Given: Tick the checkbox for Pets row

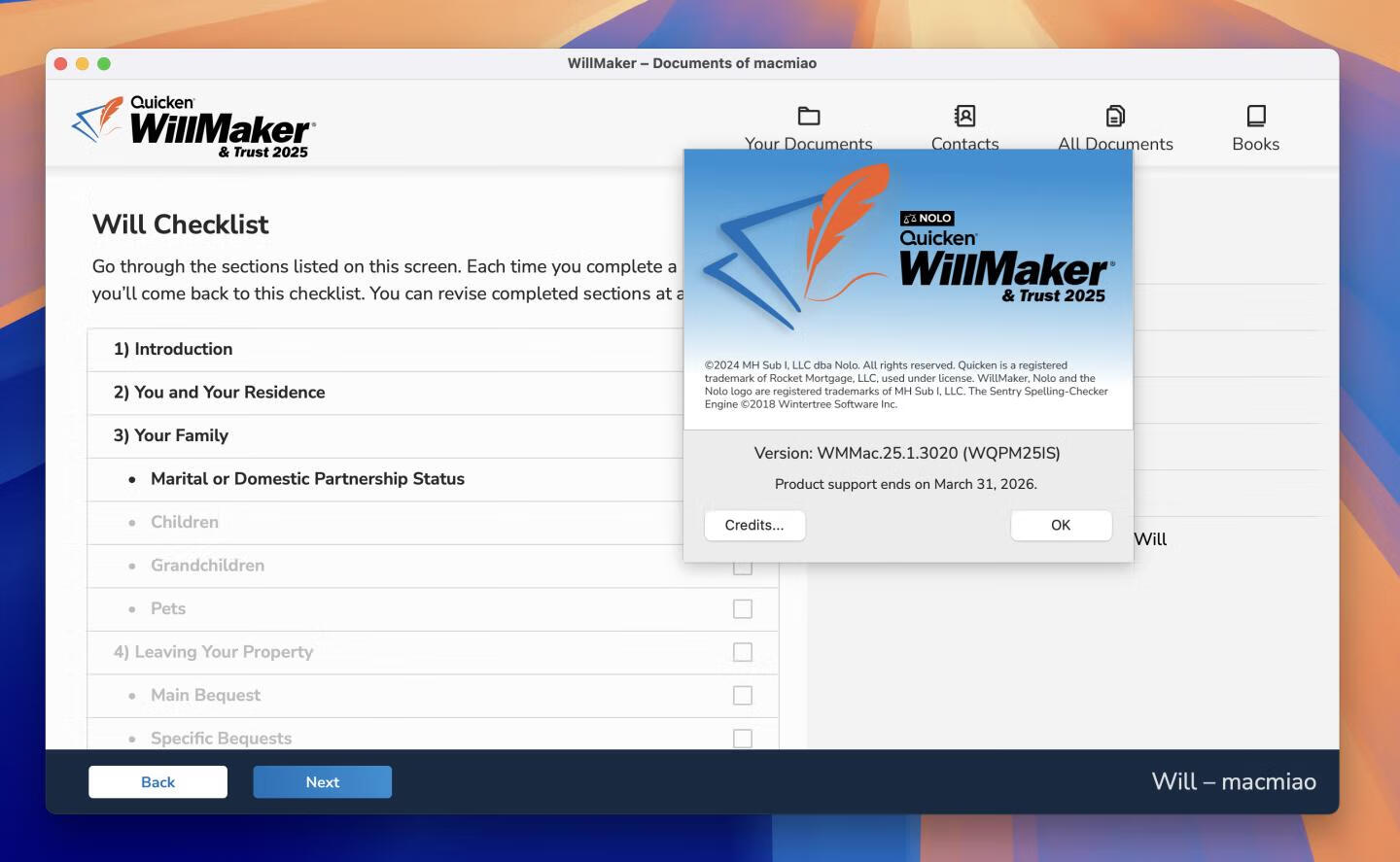Looking at the screenshot, I should point(743,608).
